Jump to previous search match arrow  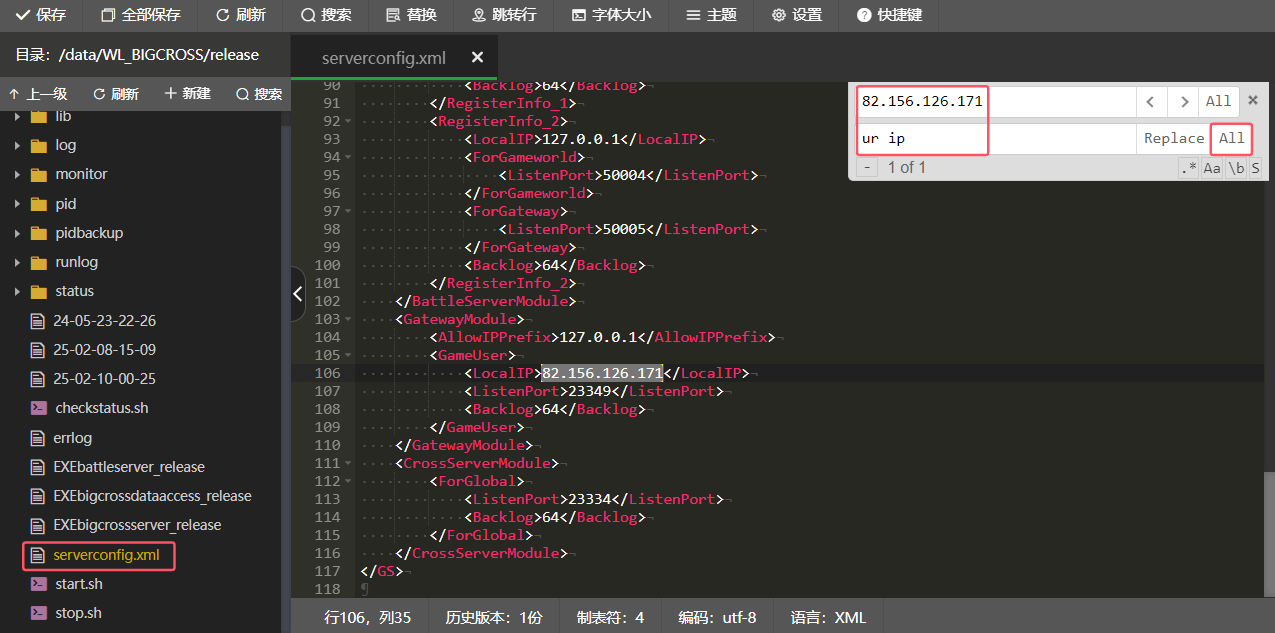(1151, 101)
